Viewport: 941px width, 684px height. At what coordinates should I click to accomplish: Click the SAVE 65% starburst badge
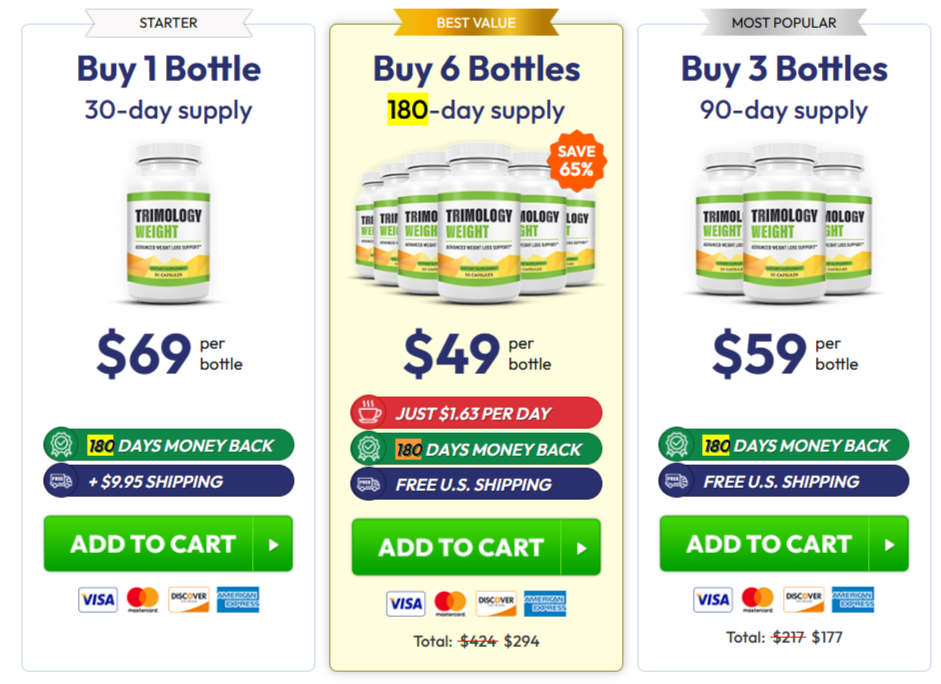(578, 158)
